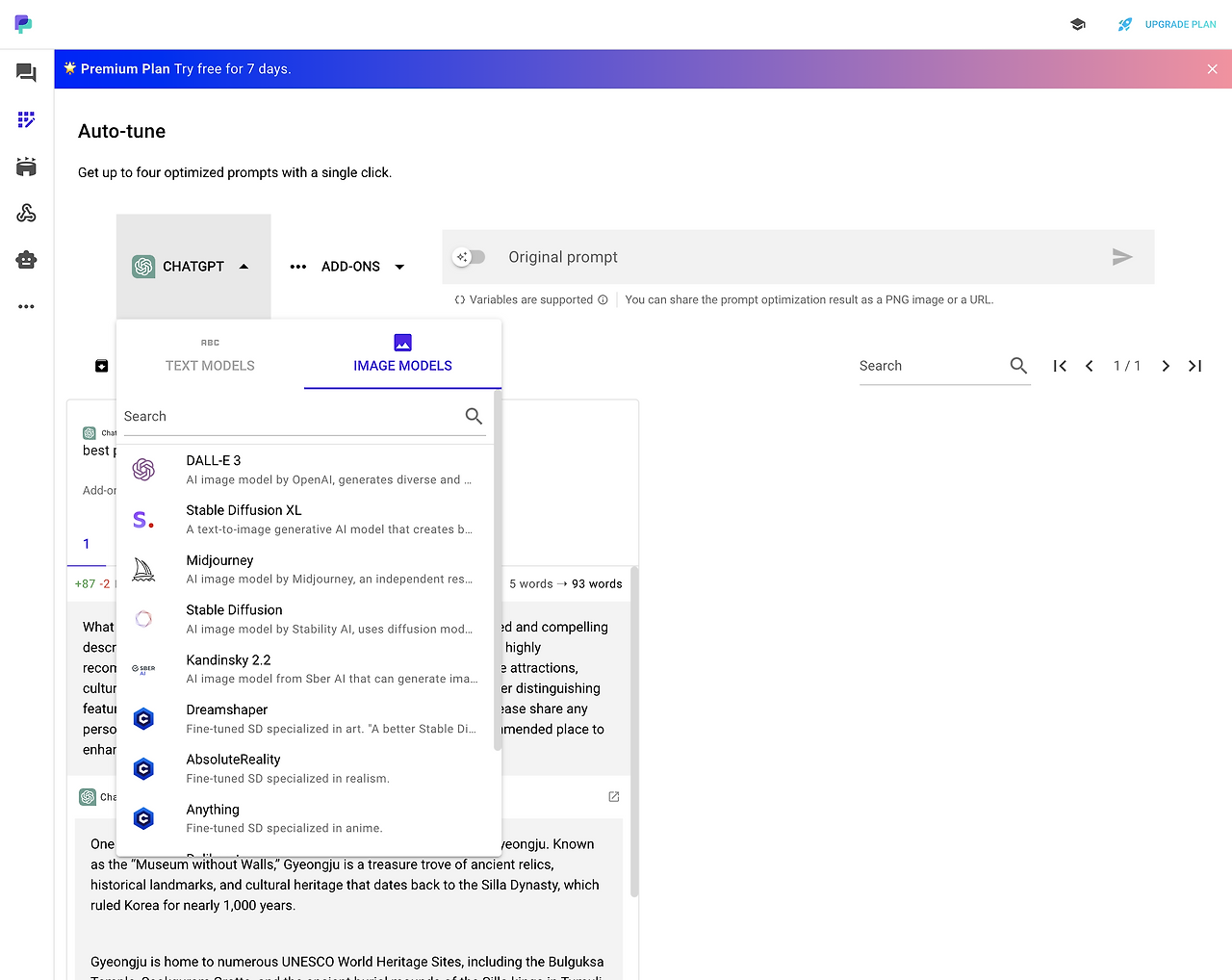Select the Auto-tune grid icon in sidebar
This screenshot has height=980, width=1232.
point(26,119)
